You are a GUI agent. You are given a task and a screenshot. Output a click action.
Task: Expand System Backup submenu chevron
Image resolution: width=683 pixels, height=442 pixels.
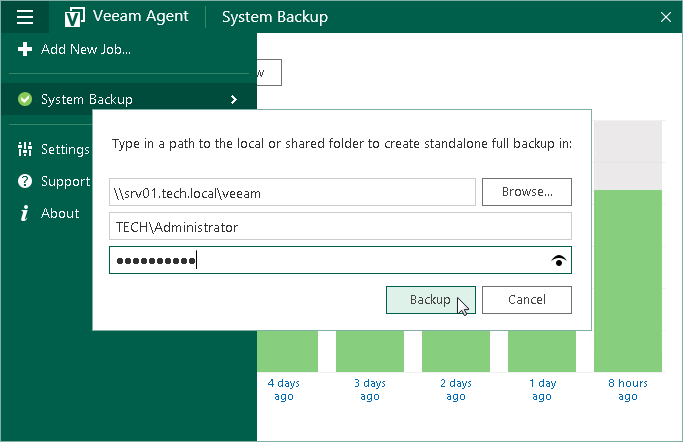(234, 99)
